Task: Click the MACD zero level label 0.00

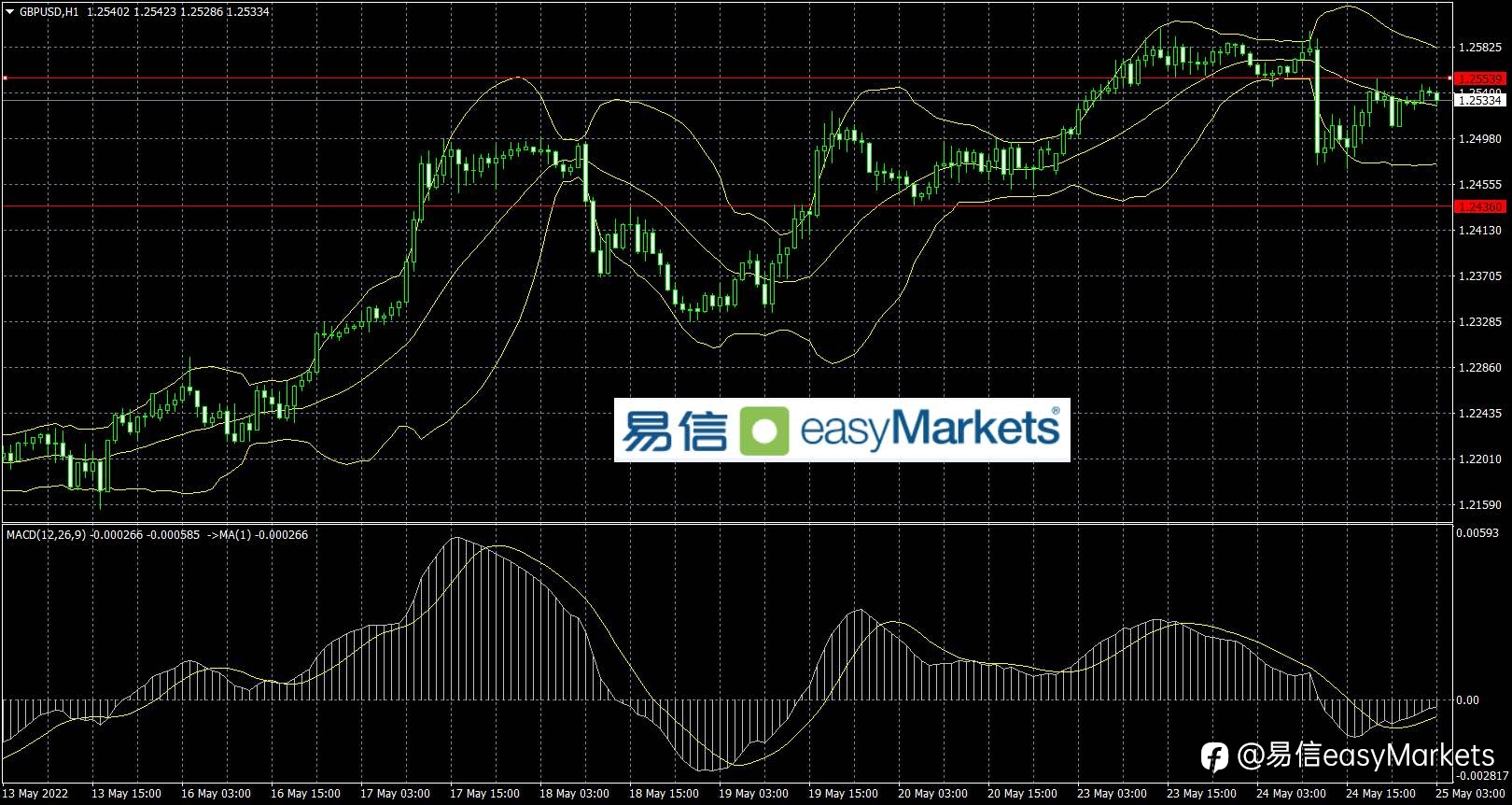Action: [x=1468, y=699]
